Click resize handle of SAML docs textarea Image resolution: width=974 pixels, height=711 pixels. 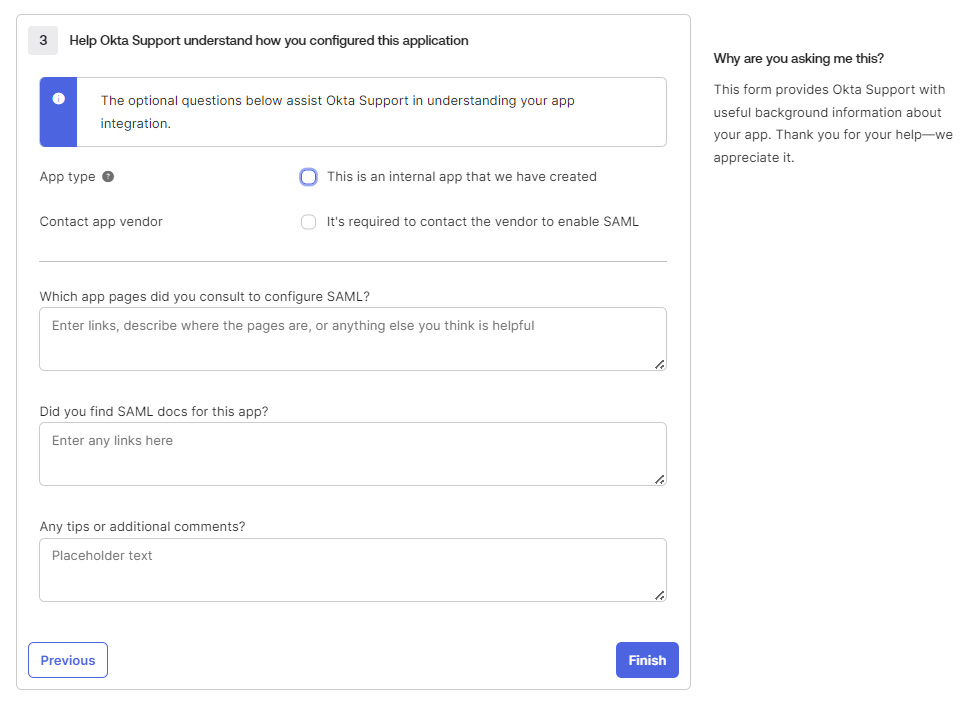pos(659,479)
